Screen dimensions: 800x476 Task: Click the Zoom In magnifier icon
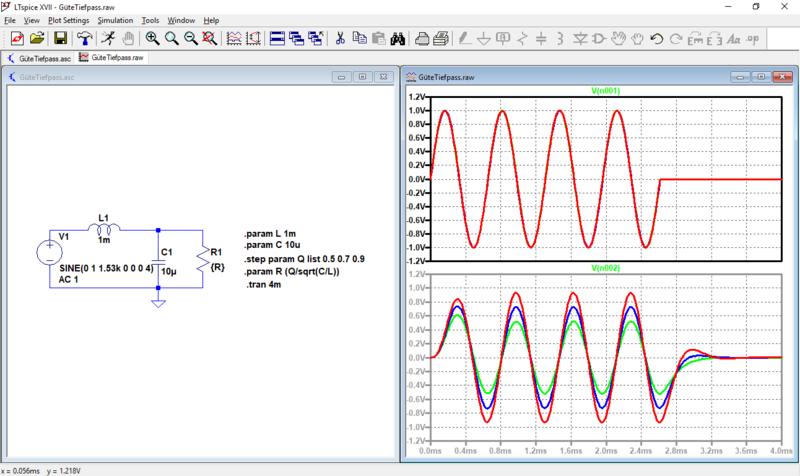[153, 39]
